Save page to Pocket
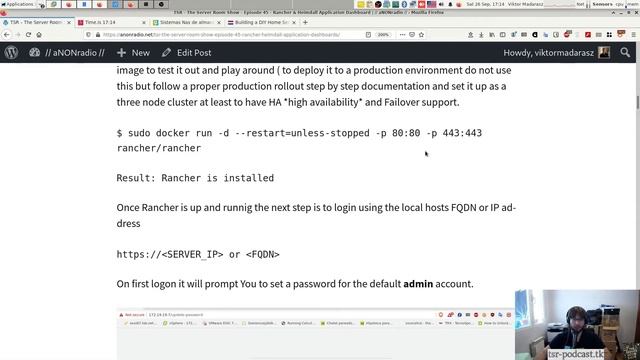This screenshot has width=640, height=360. tap(412, 35)
